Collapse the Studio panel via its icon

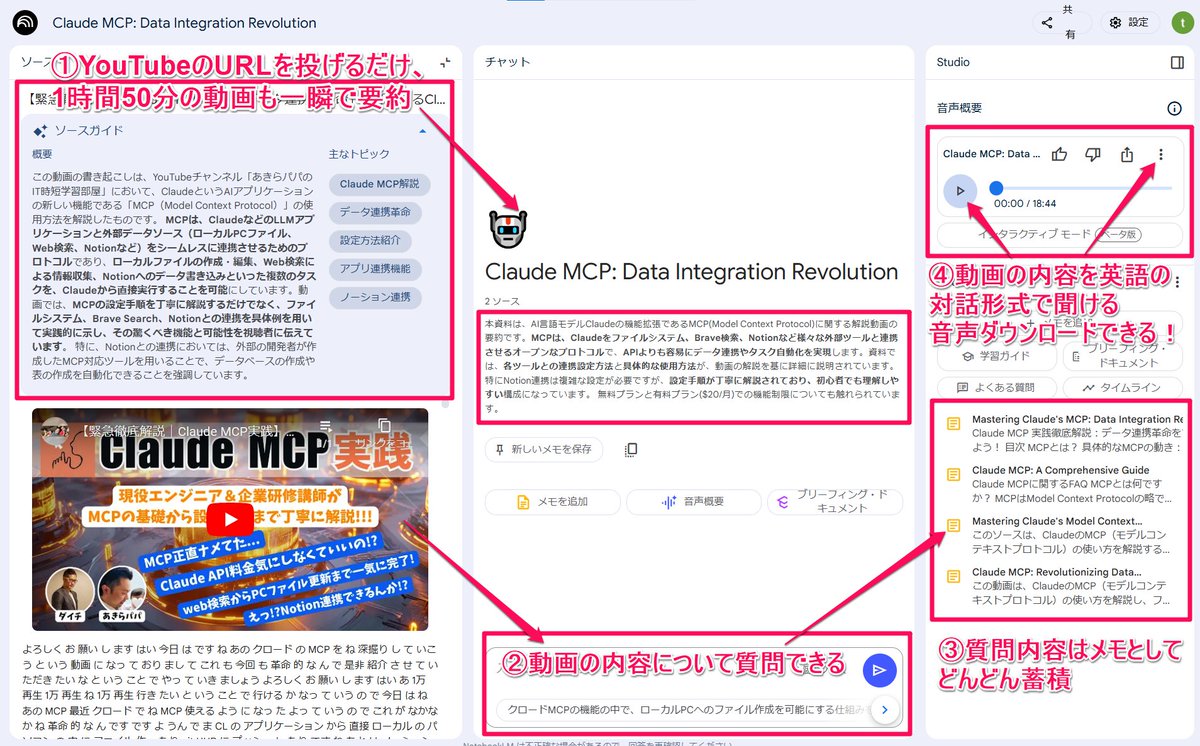tap(1177, 62)
